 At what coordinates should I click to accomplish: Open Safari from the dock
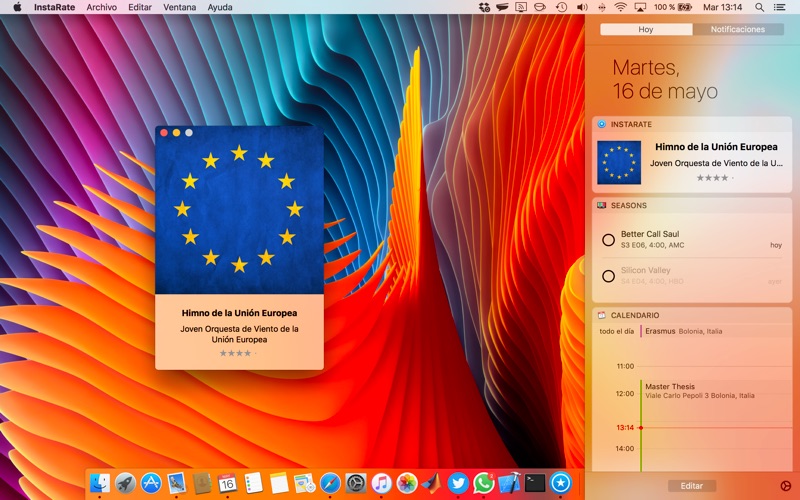click(x=330, y=484)
